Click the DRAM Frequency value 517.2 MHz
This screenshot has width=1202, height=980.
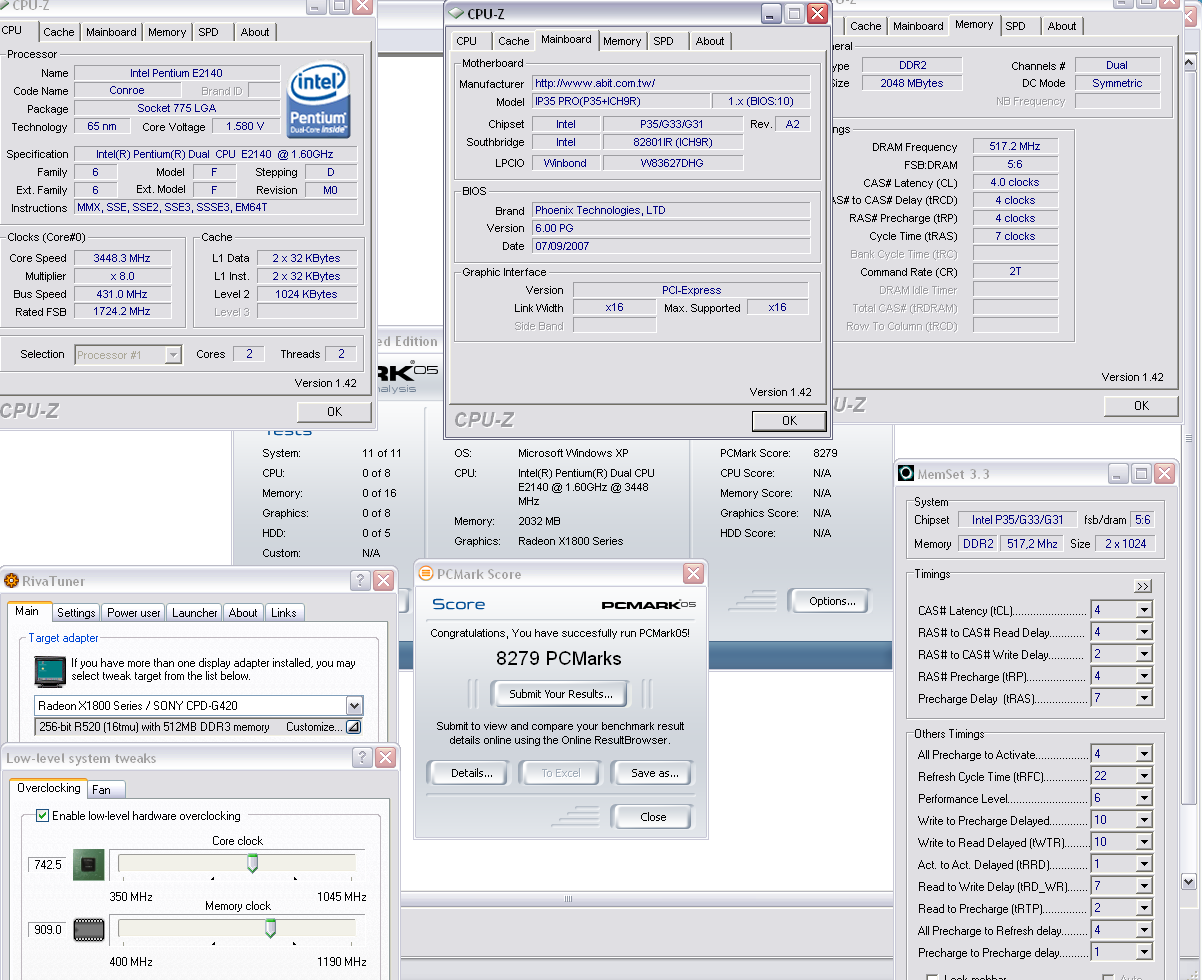(x=1015, y=146)
